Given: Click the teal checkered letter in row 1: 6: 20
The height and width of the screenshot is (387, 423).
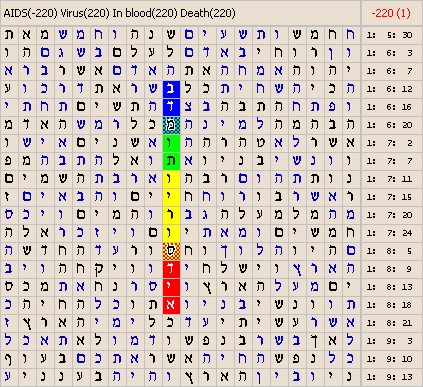Looking at the screenshot, I should pos(171,125).
